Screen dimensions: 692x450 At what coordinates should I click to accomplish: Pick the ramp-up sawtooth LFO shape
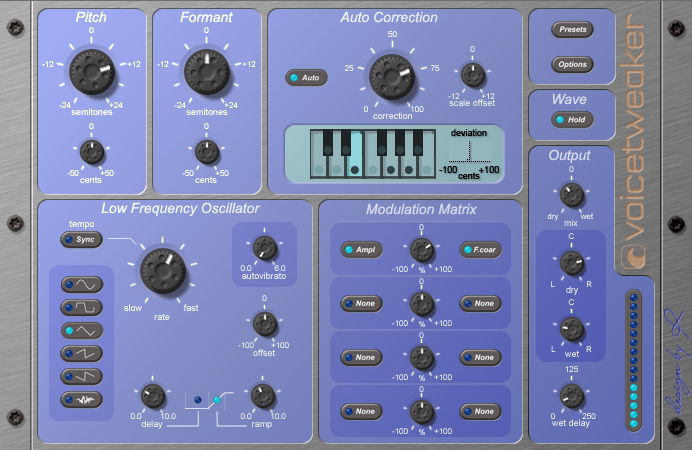pyautogui.click(x=82, y=353)
